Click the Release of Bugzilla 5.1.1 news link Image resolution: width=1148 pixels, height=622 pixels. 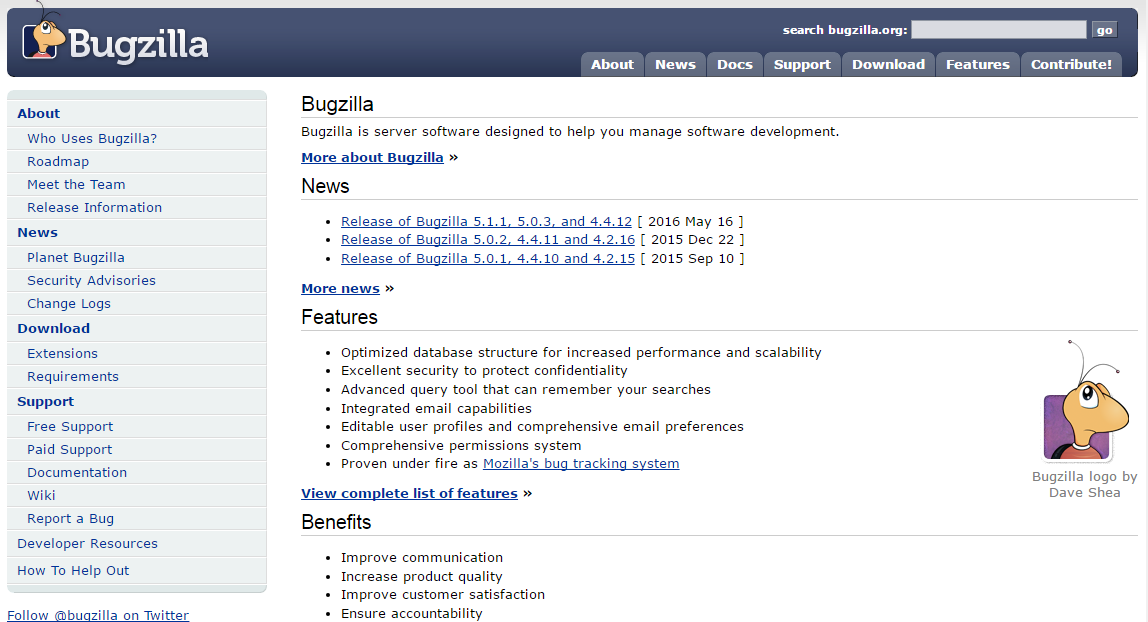click(x=486, y=221)
